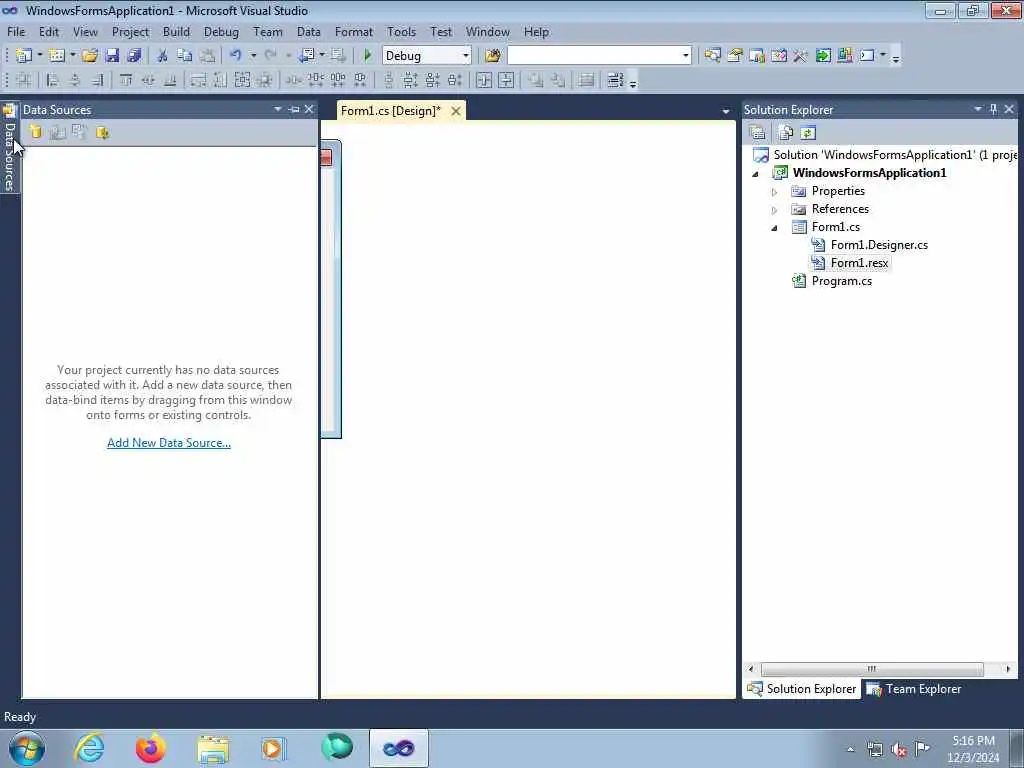The image size is (1024, 768).
Task: Click the Align Lefts layout icon
Action: pyautogui.click(x=53, y=80)
